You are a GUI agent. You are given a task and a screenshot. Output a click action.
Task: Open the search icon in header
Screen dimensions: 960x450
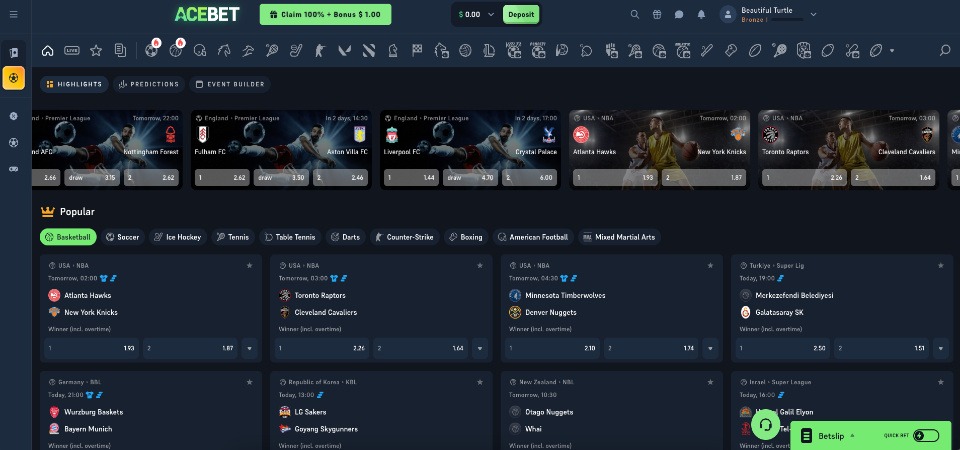coord(635,15)
